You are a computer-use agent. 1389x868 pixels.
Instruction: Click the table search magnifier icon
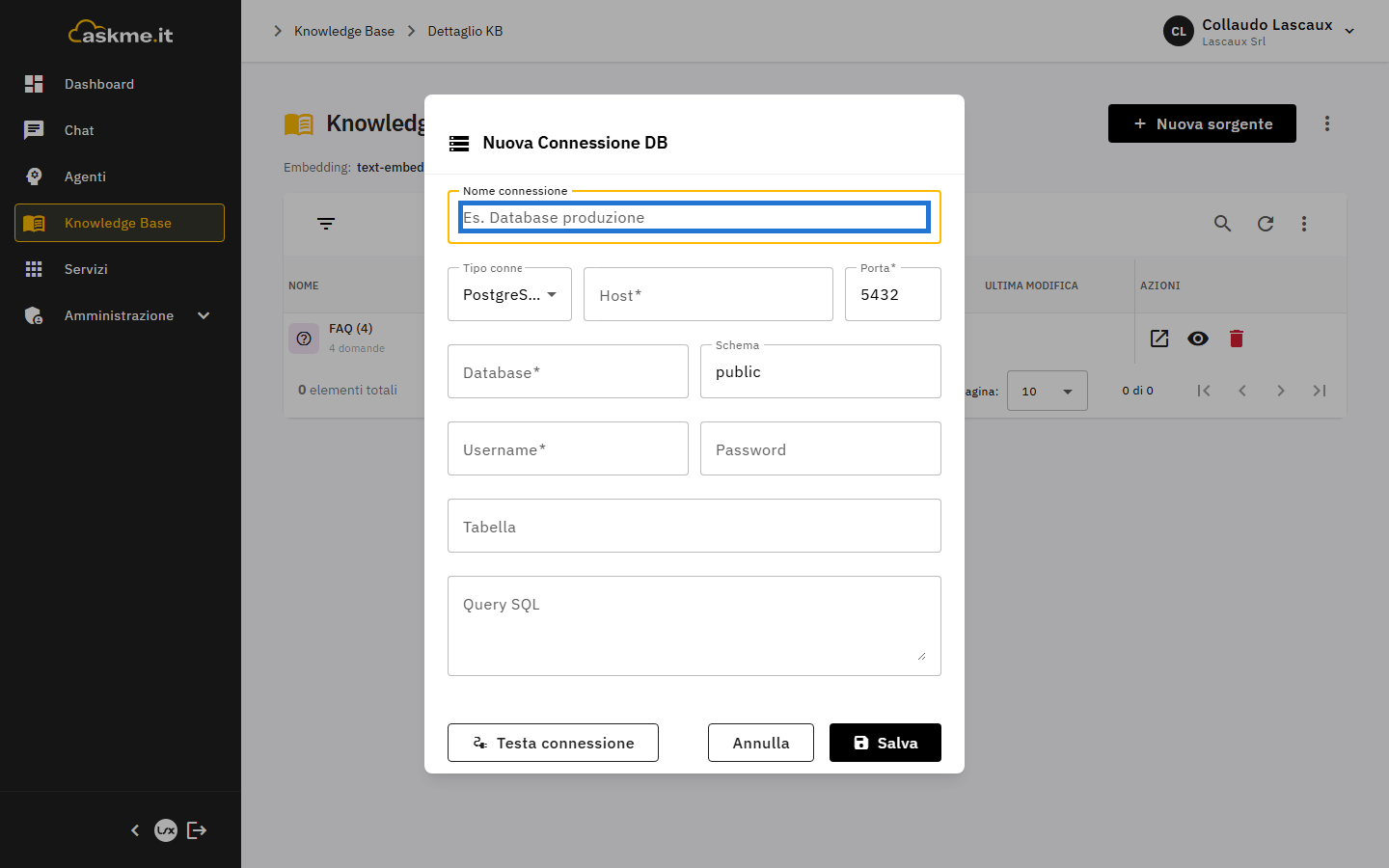coord(1222,224)
